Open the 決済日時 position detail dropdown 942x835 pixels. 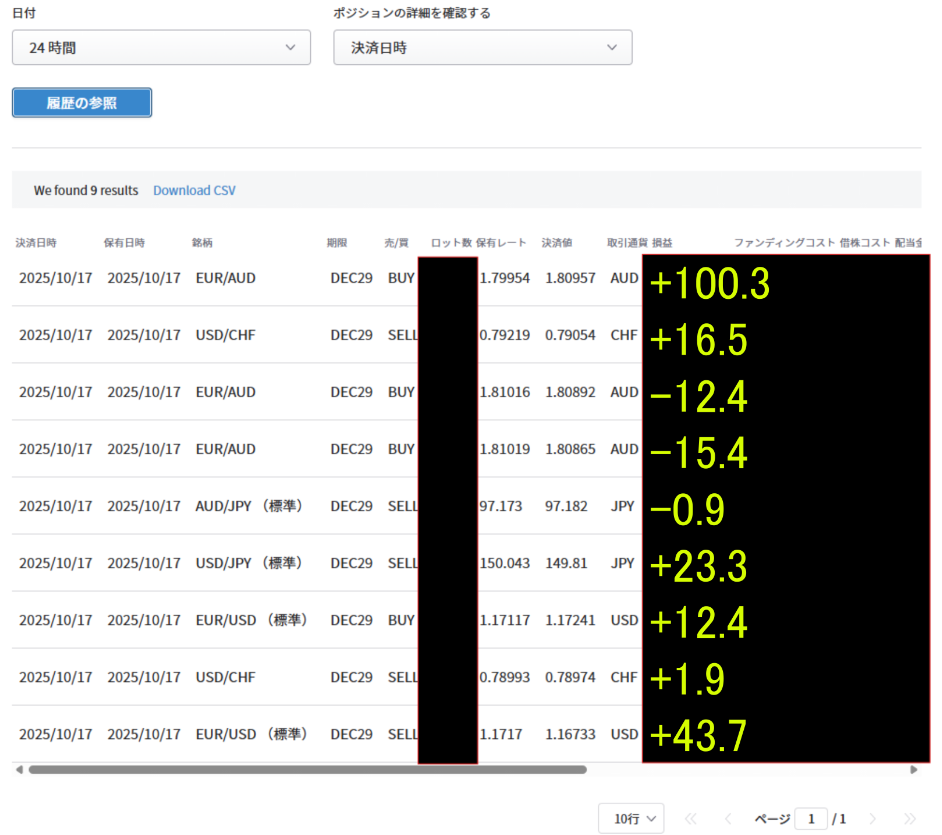click(x=482, y=47)
